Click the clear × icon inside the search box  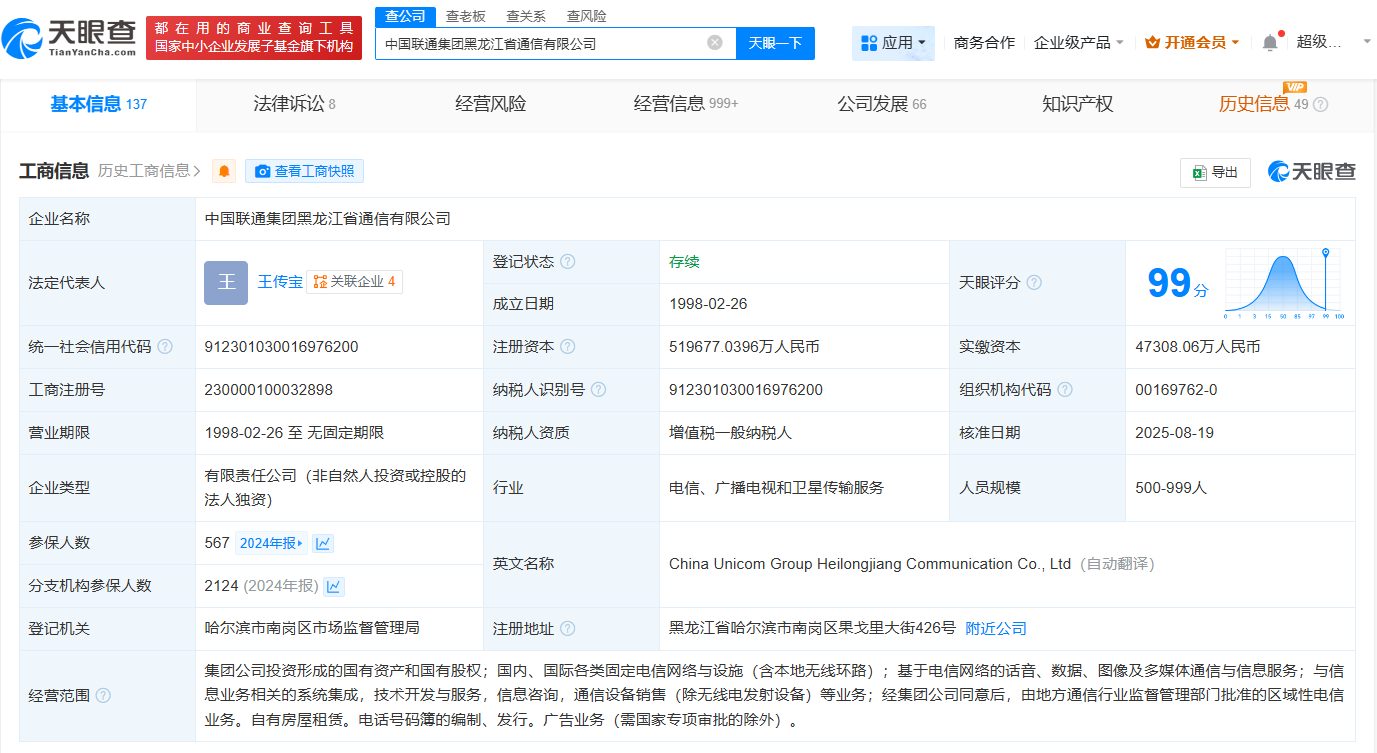tap(714, 43)
